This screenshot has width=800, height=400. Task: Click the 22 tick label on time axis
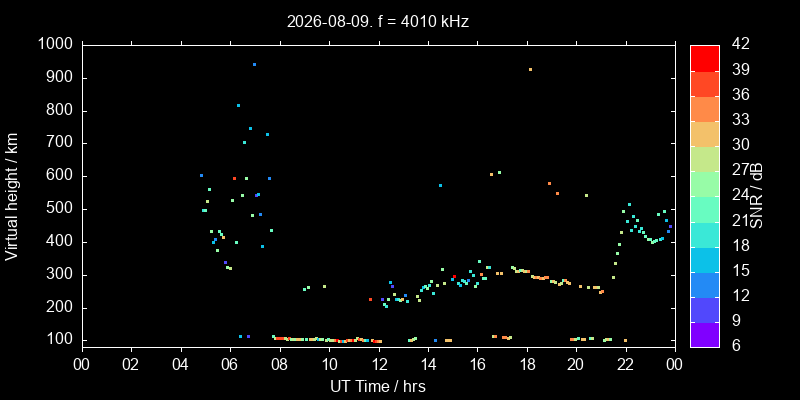point(626,365)
